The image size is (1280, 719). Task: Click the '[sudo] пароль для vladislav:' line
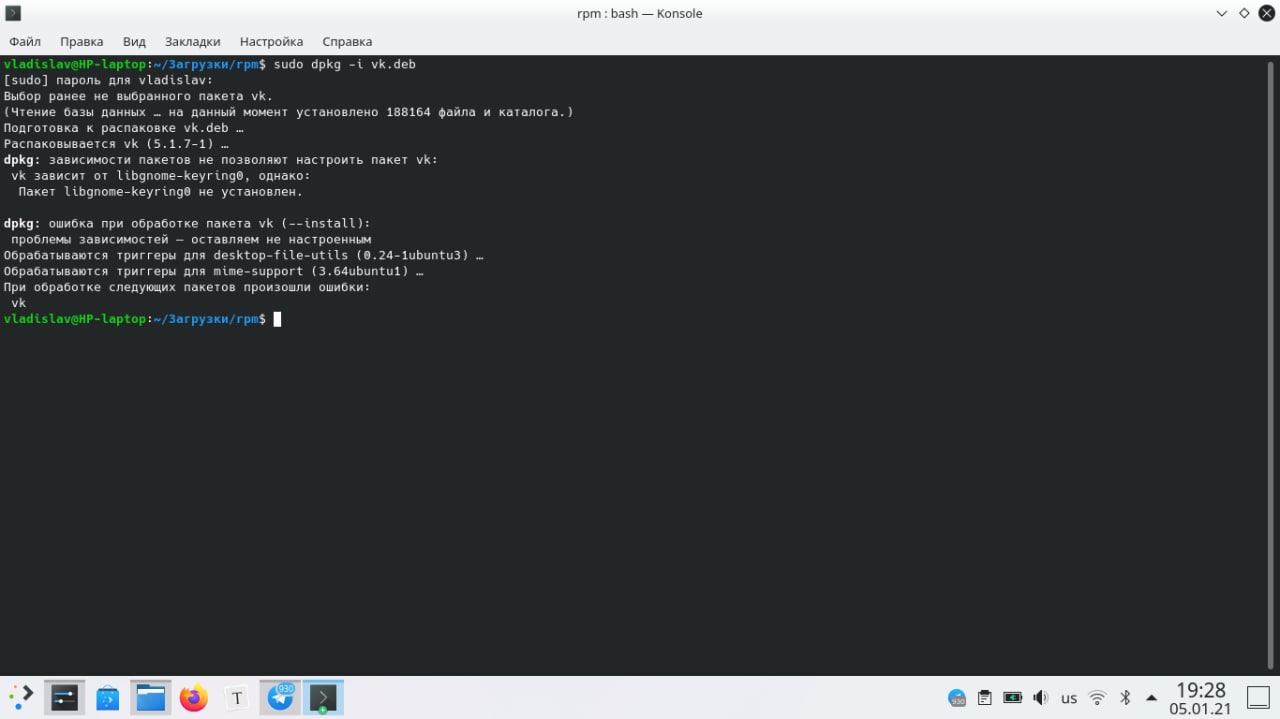click(108, 80)
